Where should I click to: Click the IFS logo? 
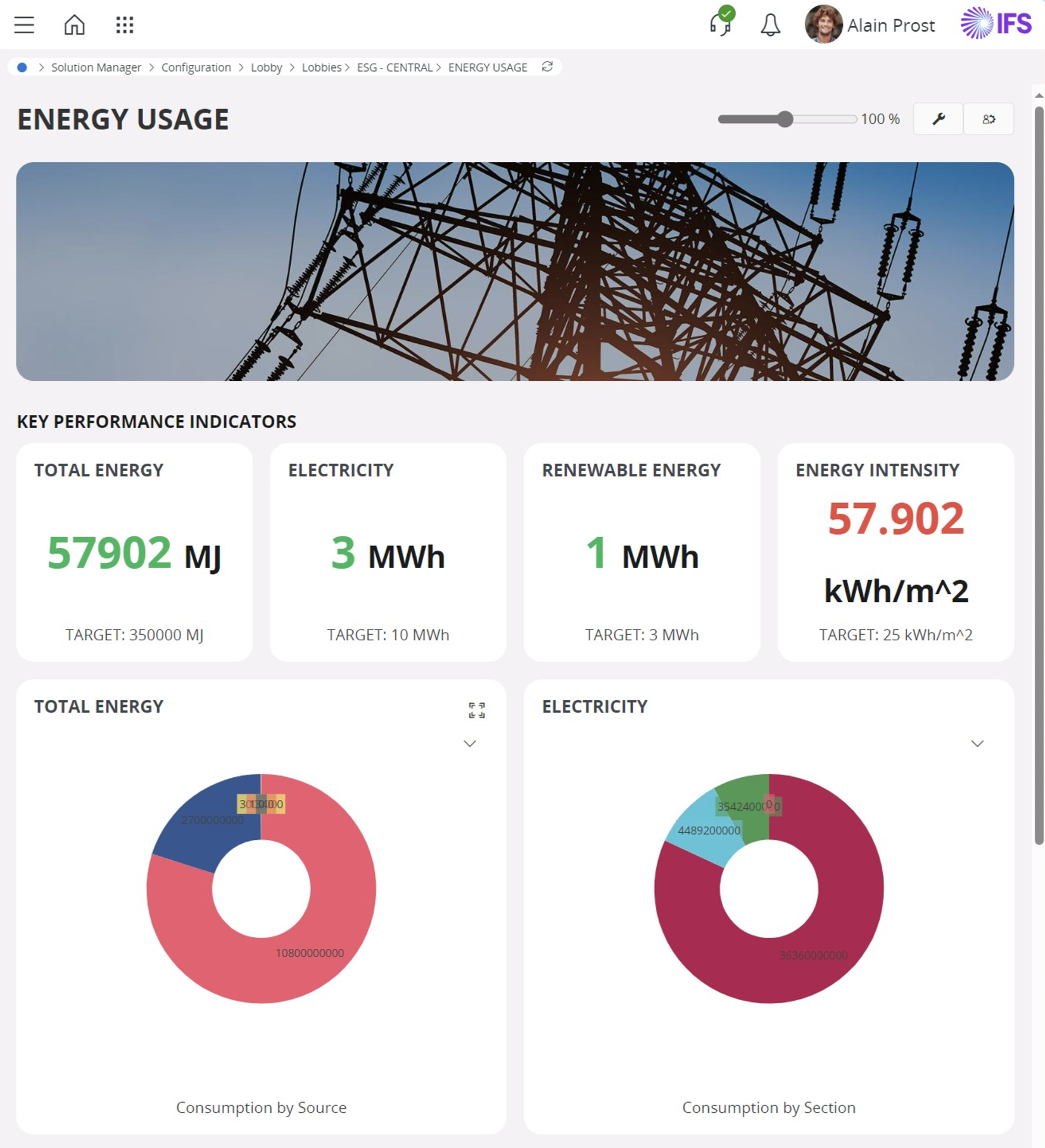click(996, 24)
